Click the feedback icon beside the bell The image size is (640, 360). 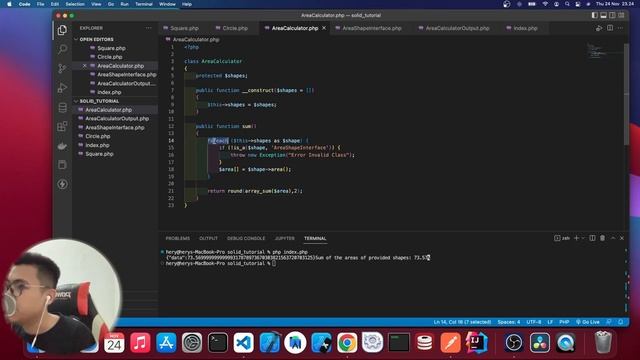(609, 322)
